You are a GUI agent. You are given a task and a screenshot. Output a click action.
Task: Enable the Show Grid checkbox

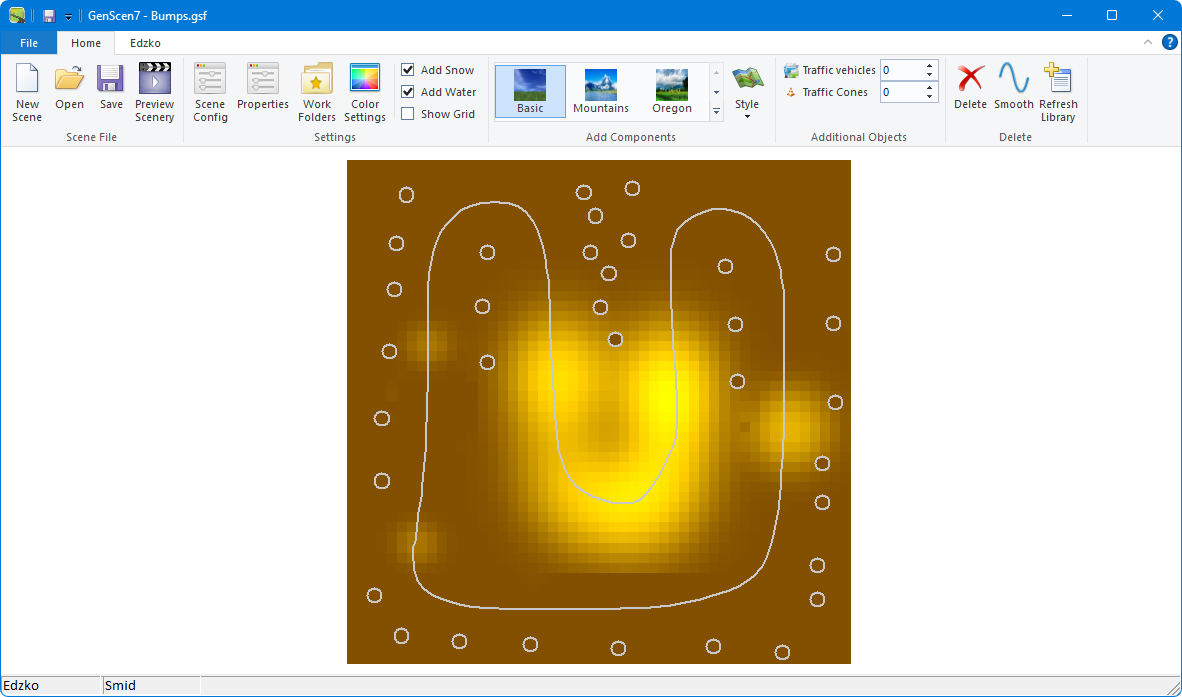click(x=408, y=114)
